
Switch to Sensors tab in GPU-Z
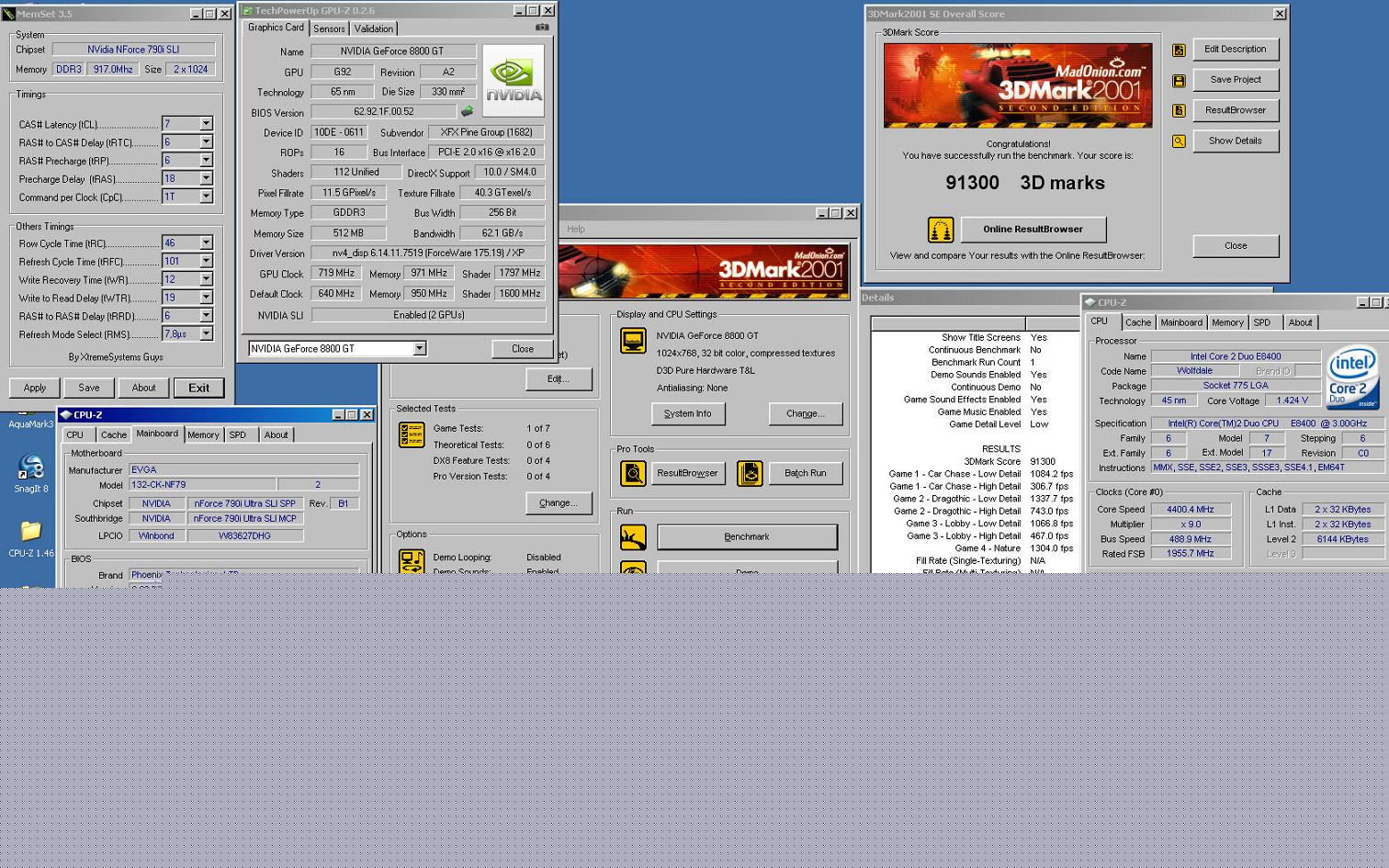(x=329, y=28)
